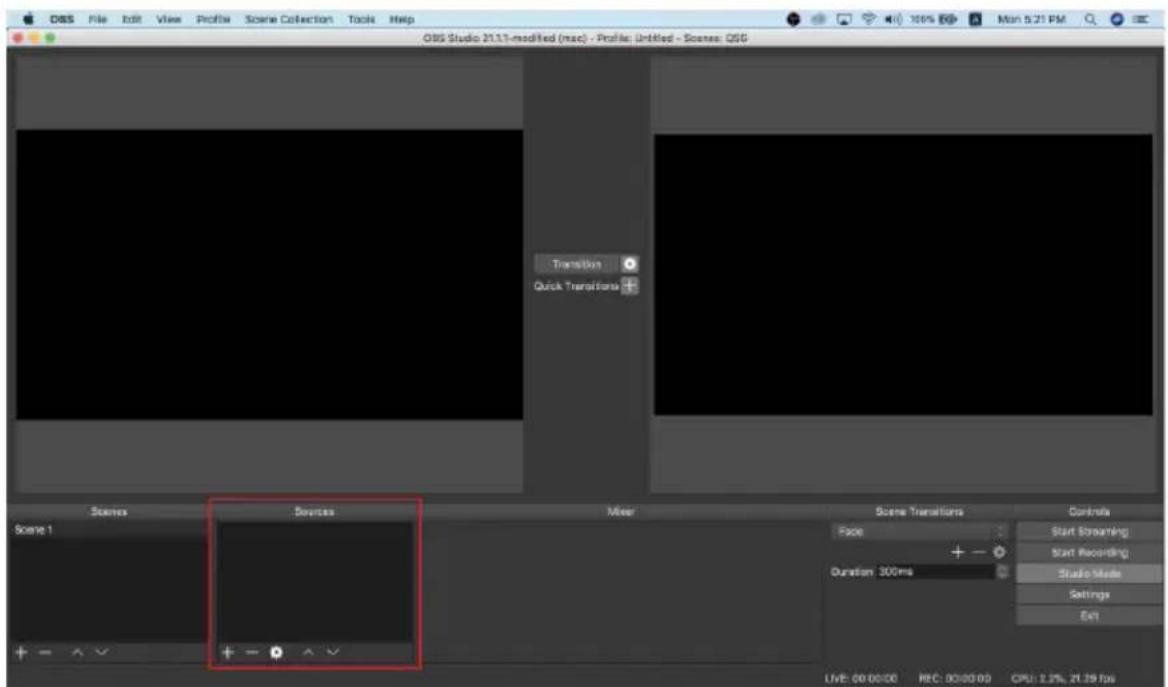Open the View menu

[169, 19]
